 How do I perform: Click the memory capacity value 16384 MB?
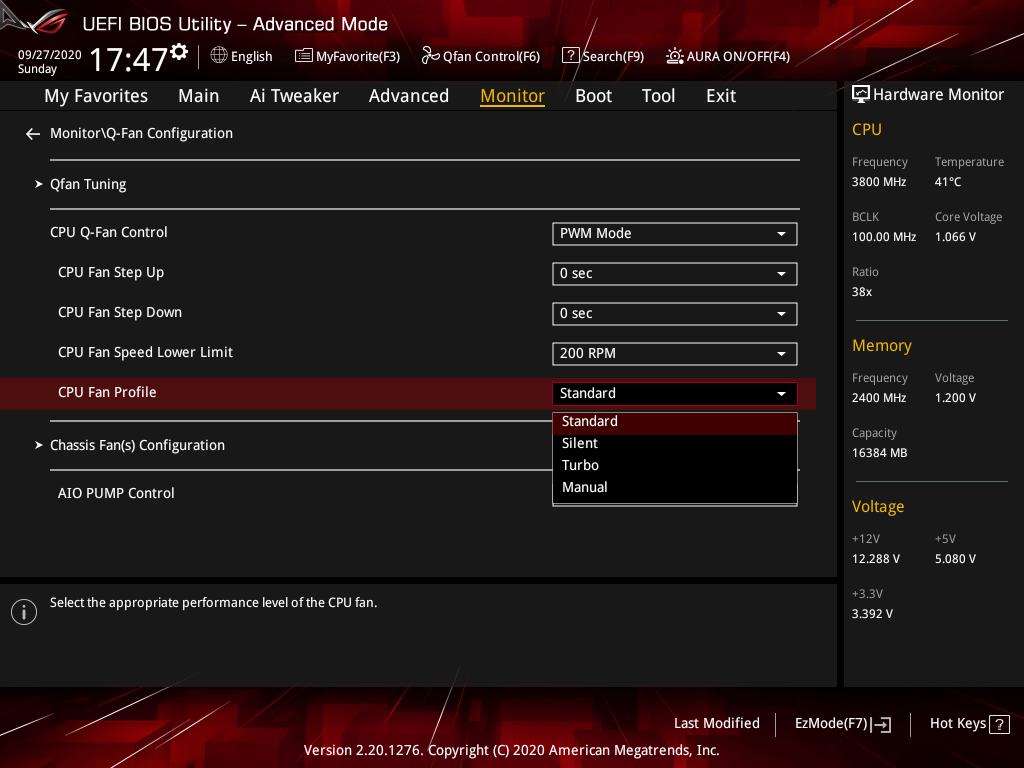[880, 453]
